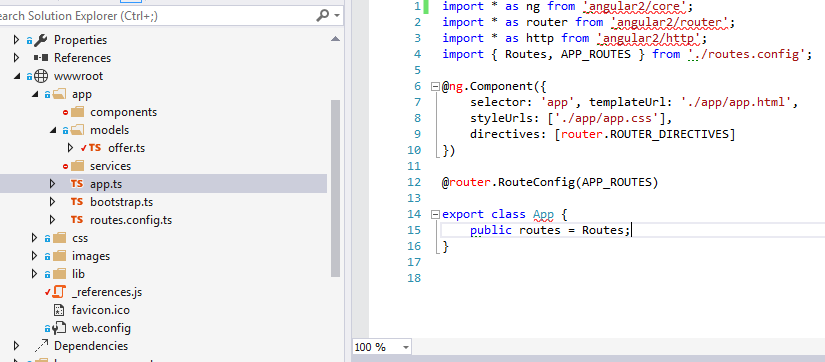
Task: Expand the css folder
Action: point(34,238)
